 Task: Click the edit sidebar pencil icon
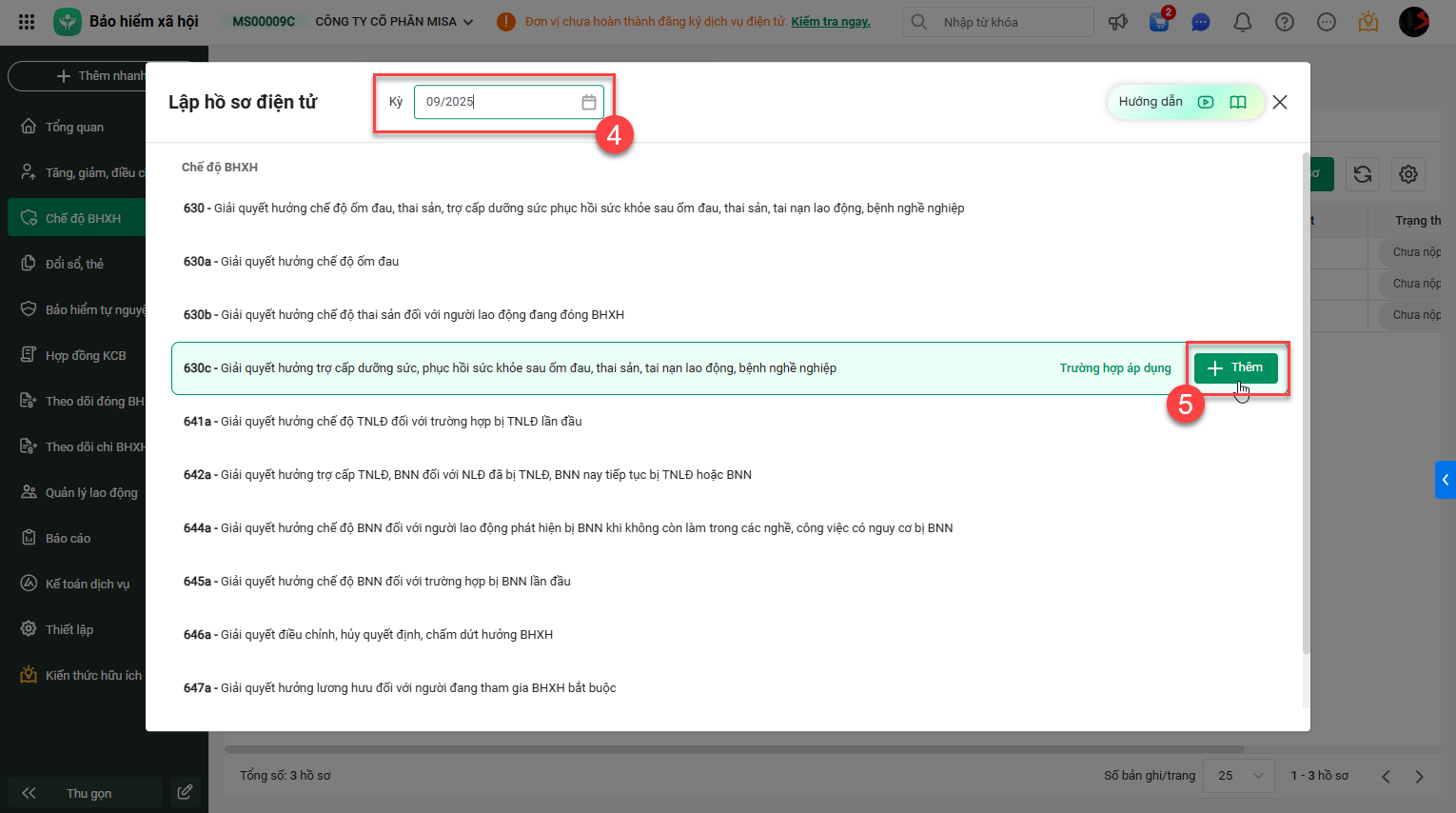(185, 792)
